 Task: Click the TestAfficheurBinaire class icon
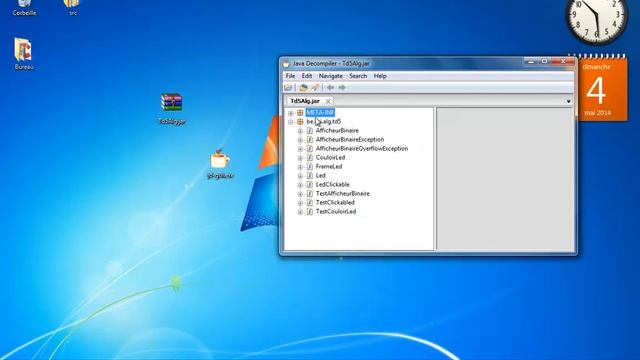pos(310,193)
